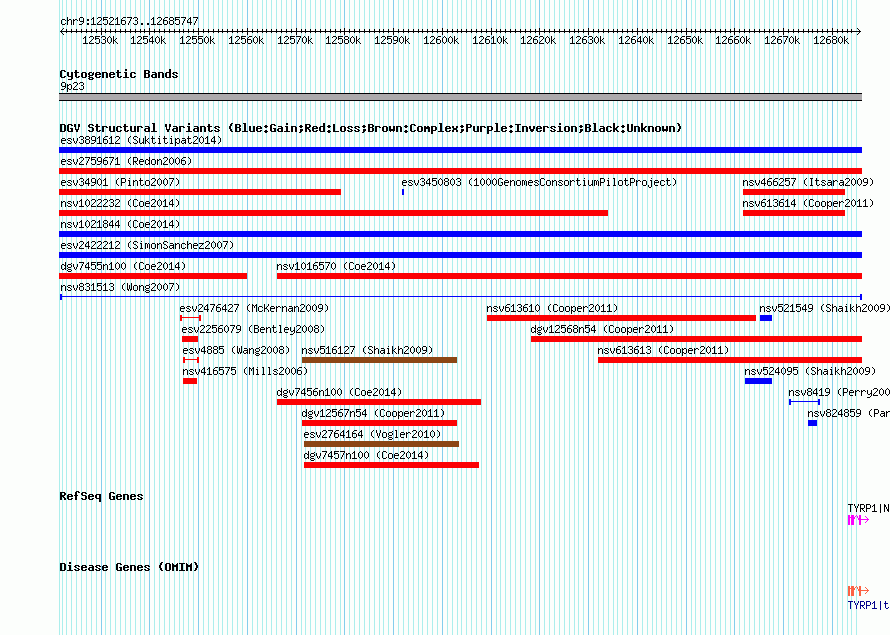
Task: Open the blue TYRP1 OMIM disease label
Action: click(868, 605)
